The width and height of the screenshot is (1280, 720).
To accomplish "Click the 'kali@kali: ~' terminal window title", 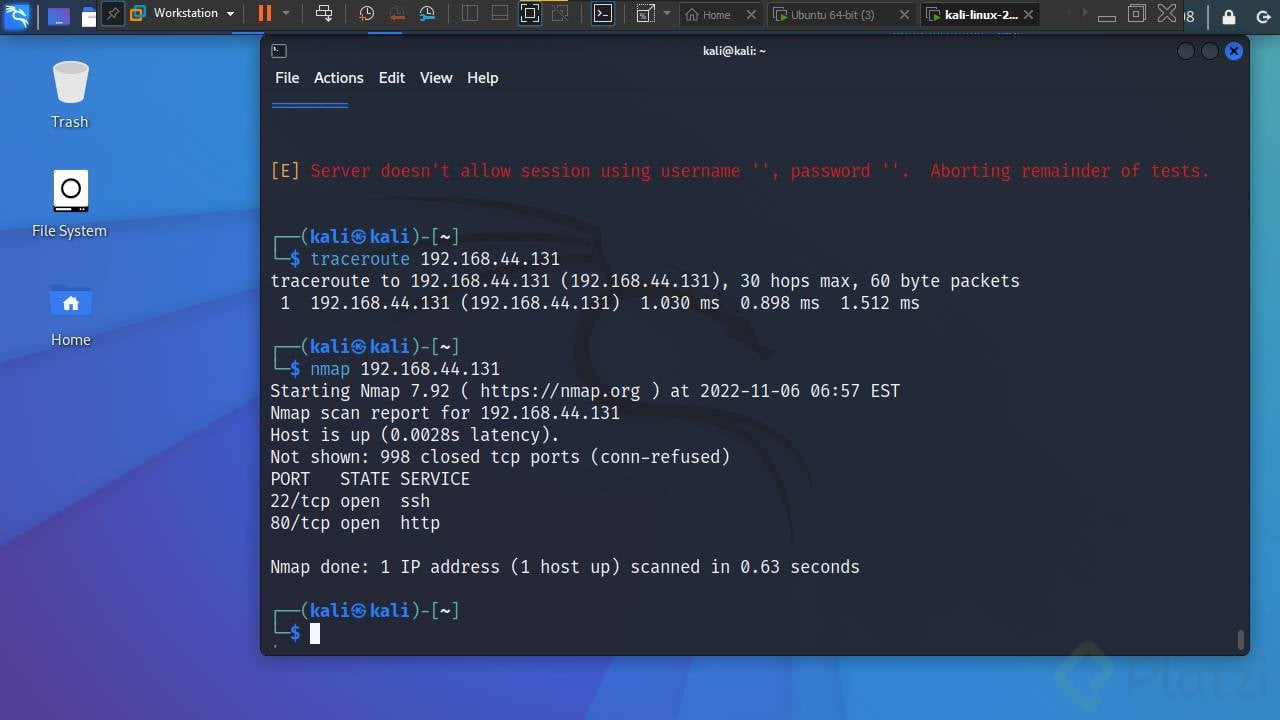I will pos(734,51).
